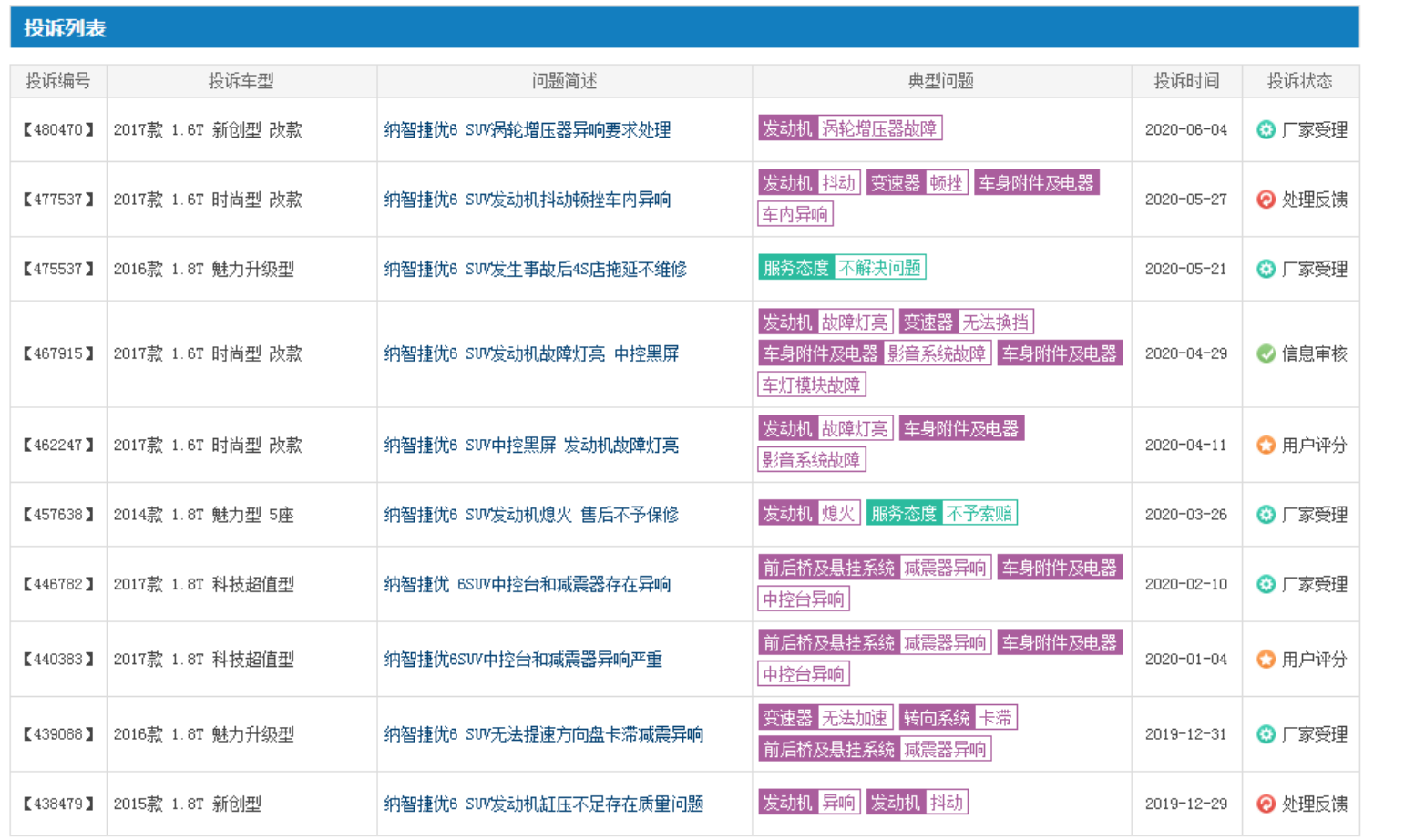The width and height of the screenshot is (1425, 840).
Task: Click the 用户评分 icon in the 440383 row
Action: click(x=1266, y=660)
